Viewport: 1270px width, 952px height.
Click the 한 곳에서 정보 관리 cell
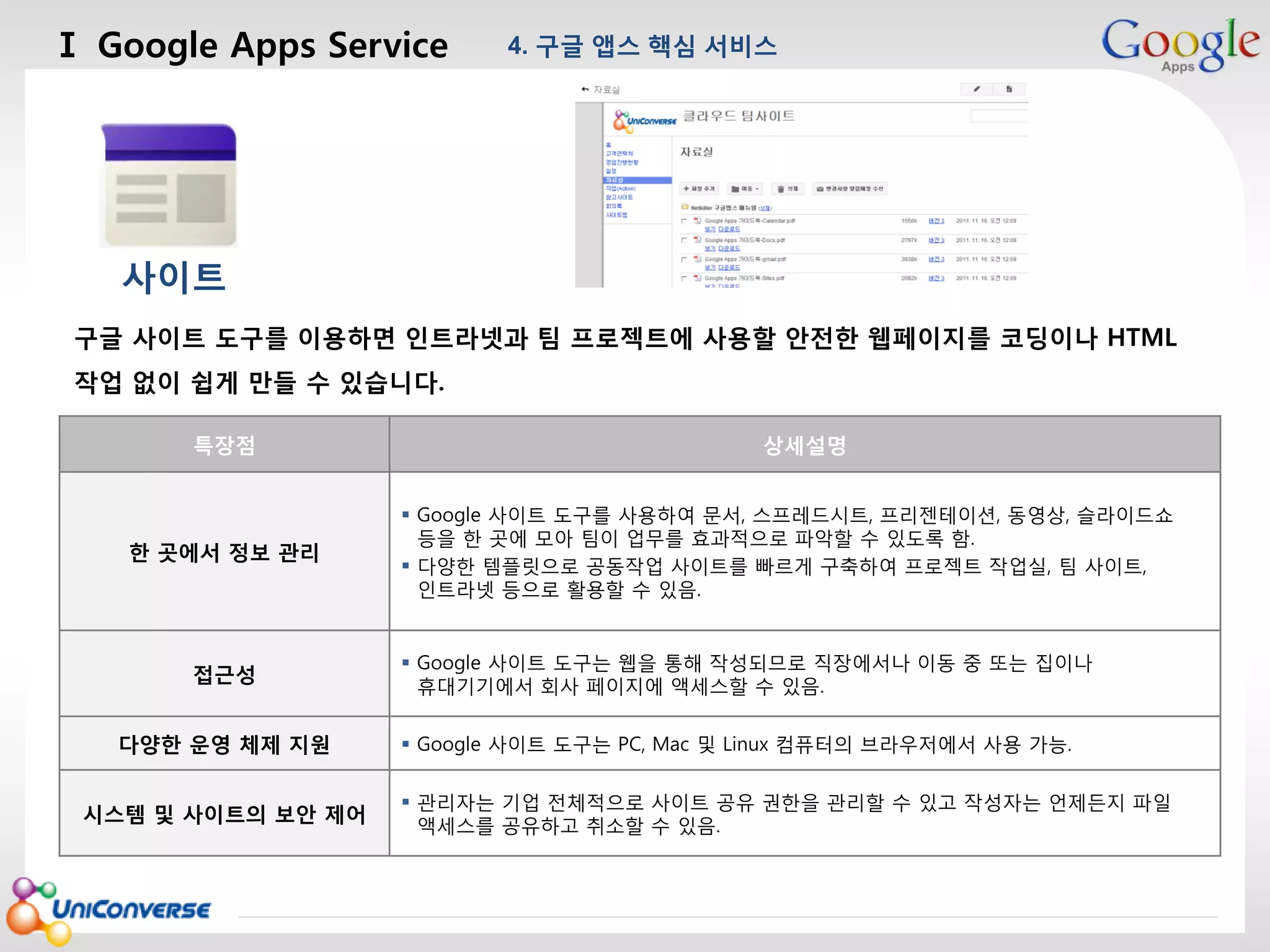click(x=224, y=552)
